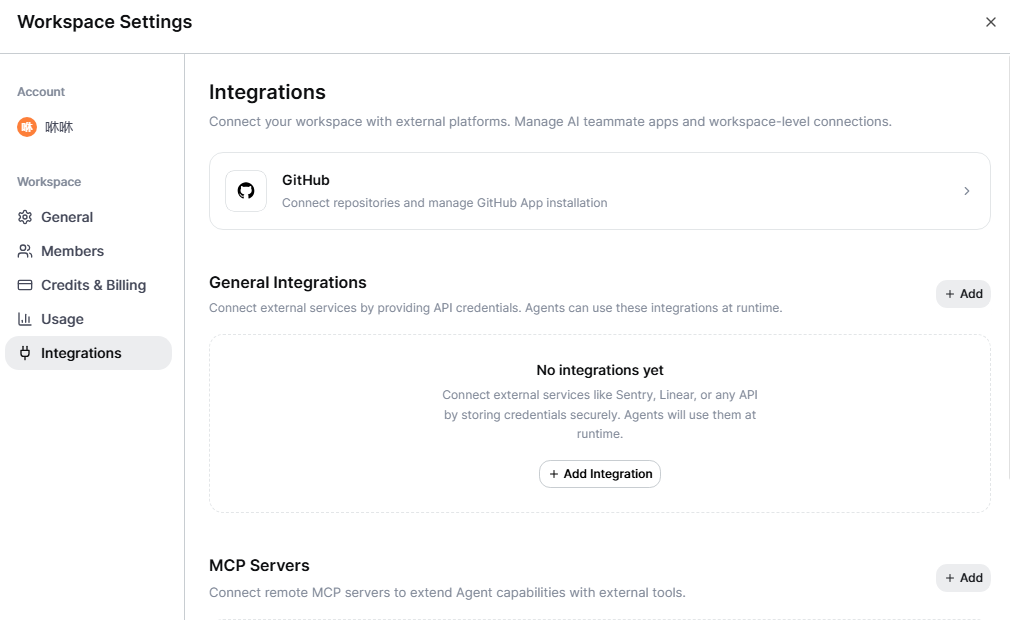The height and width of the screenshot is (620, 1010).
Task: Expand the GitHub integration row chevron
Action: [966, 191]
